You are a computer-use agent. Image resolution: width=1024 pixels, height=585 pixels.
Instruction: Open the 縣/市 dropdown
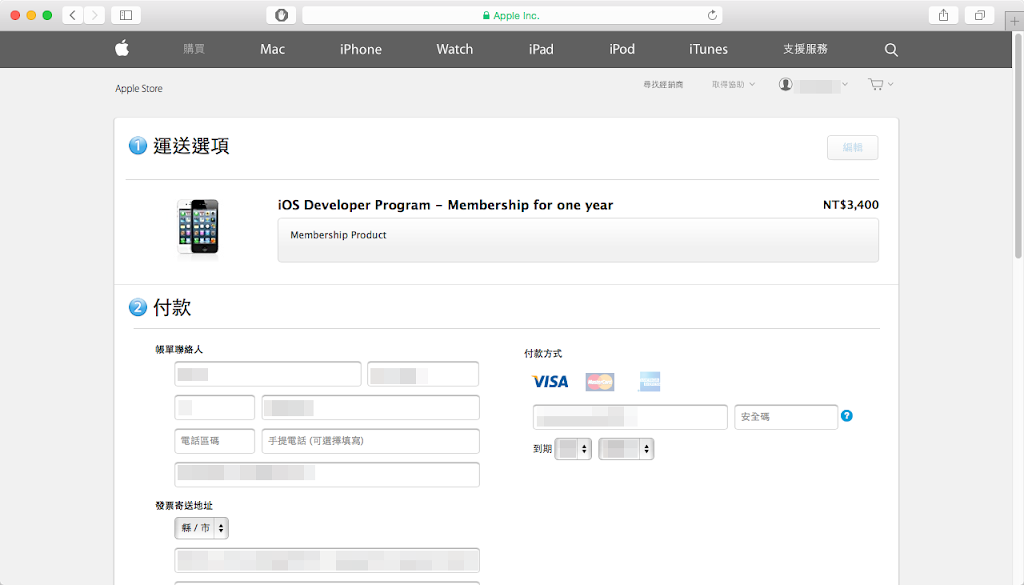coord(201,528)
